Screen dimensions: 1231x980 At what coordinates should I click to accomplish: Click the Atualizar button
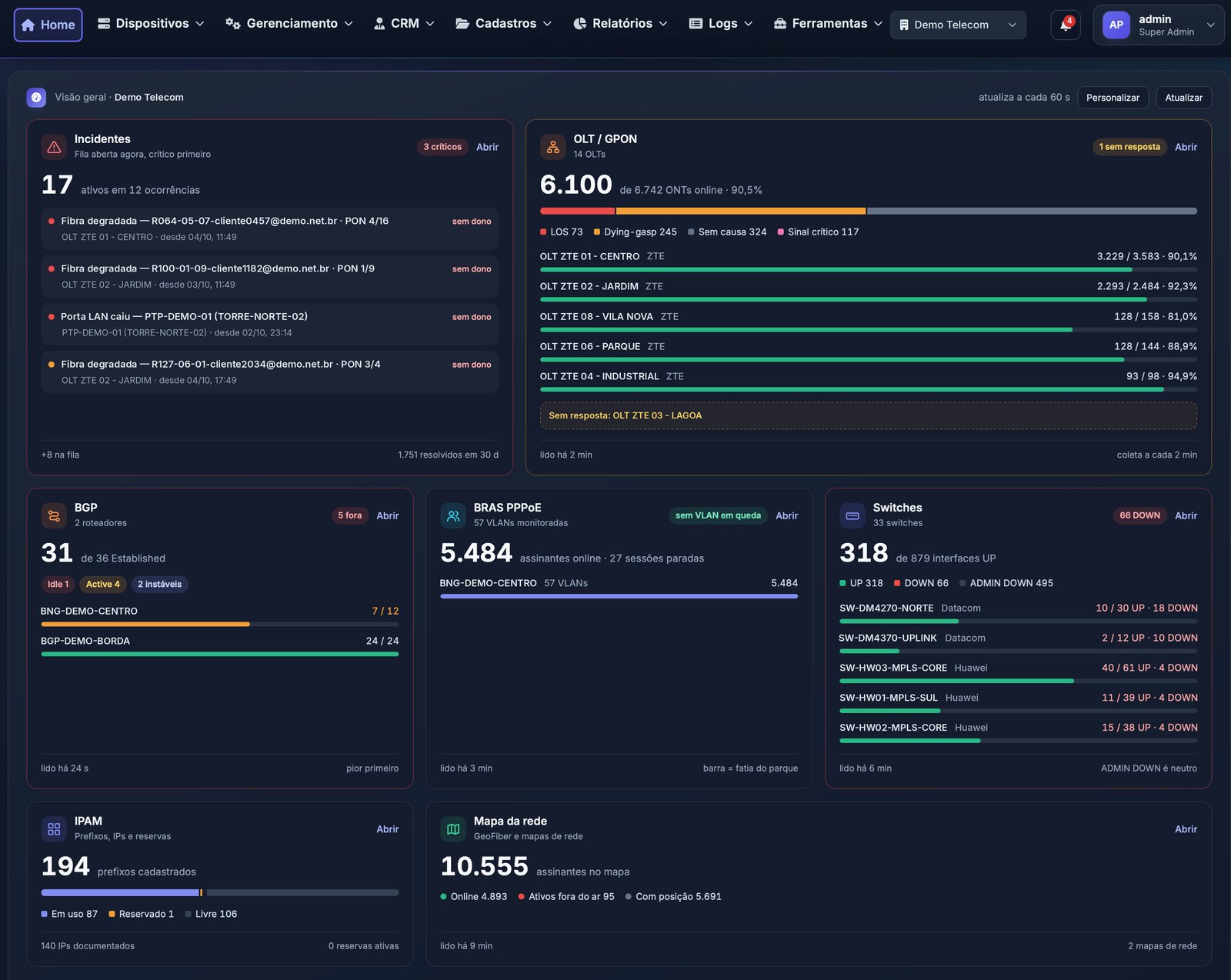point(1183,98)
